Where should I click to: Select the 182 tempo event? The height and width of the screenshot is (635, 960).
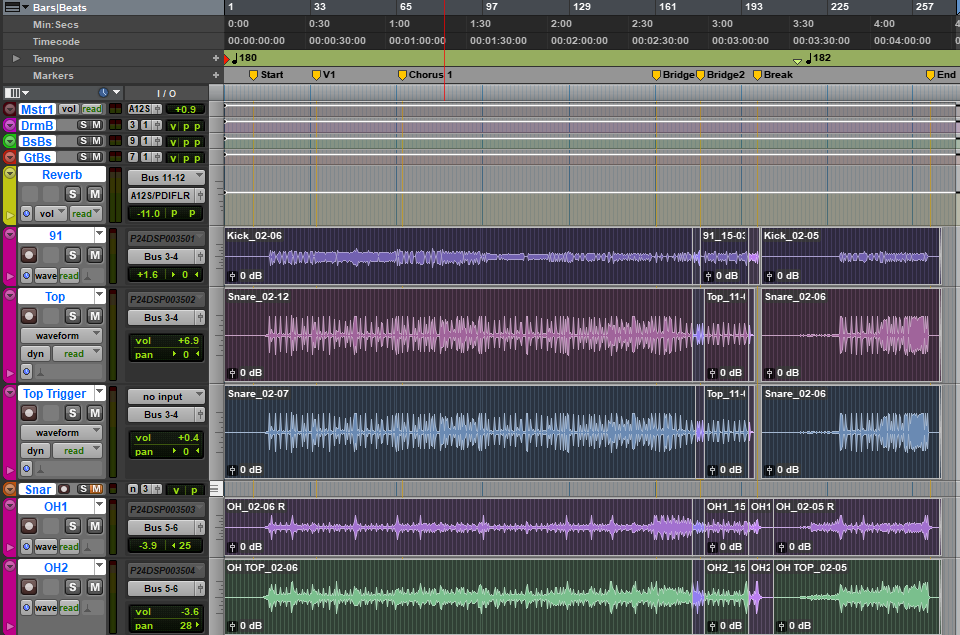click(x=819, y=58)
